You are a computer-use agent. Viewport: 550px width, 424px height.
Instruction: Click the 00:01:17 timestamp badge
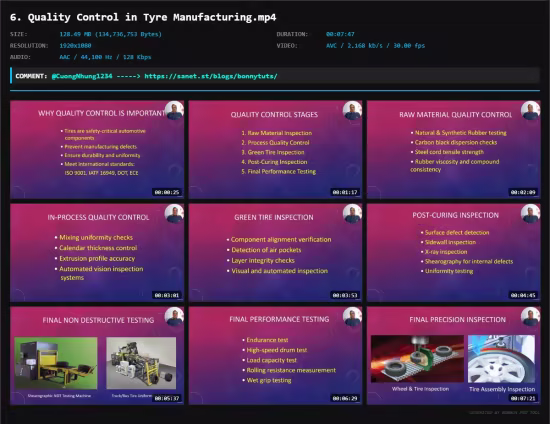(x=345, y=192)
